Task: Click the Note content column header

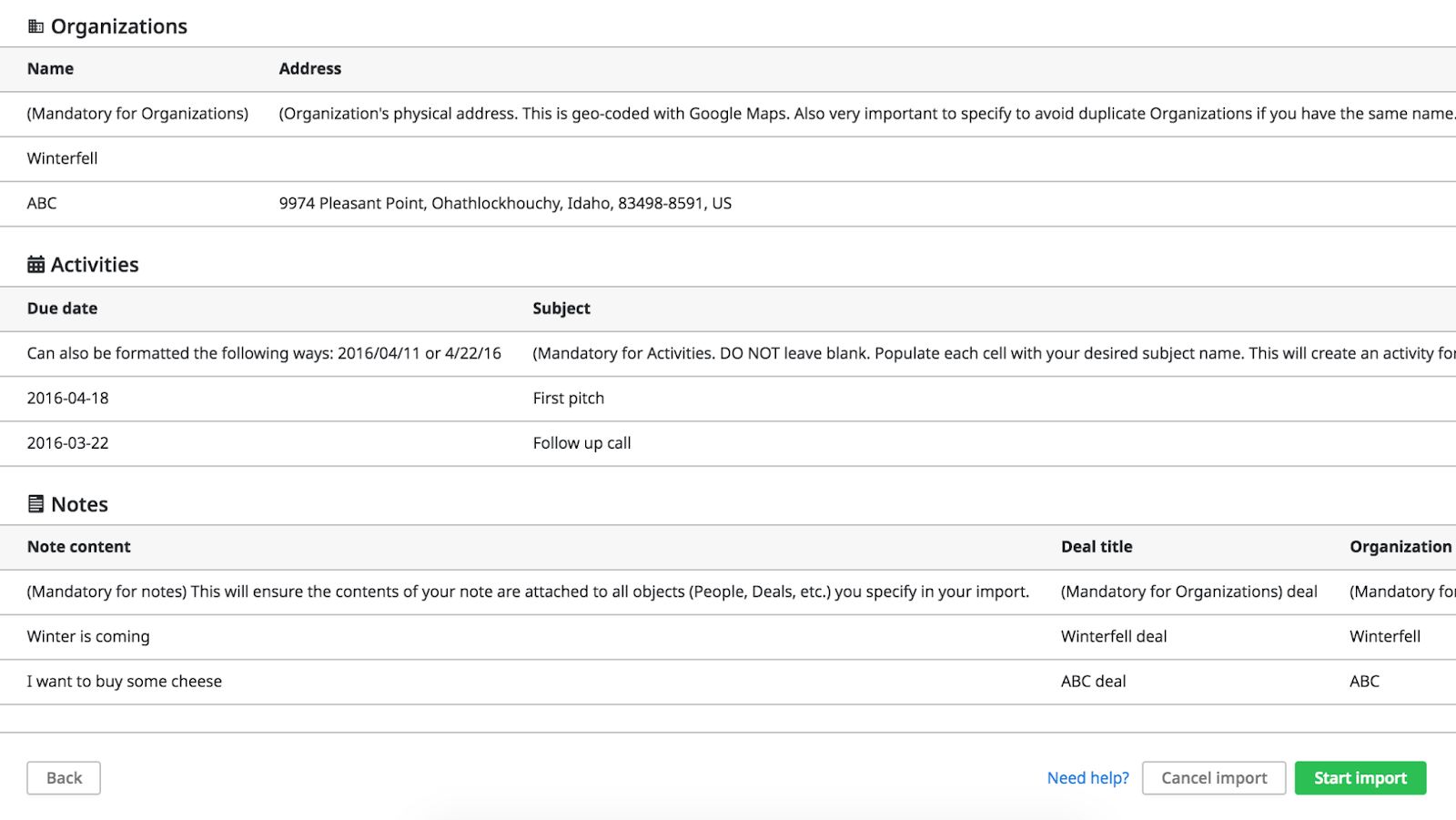Action: click(x=78, y=546)
